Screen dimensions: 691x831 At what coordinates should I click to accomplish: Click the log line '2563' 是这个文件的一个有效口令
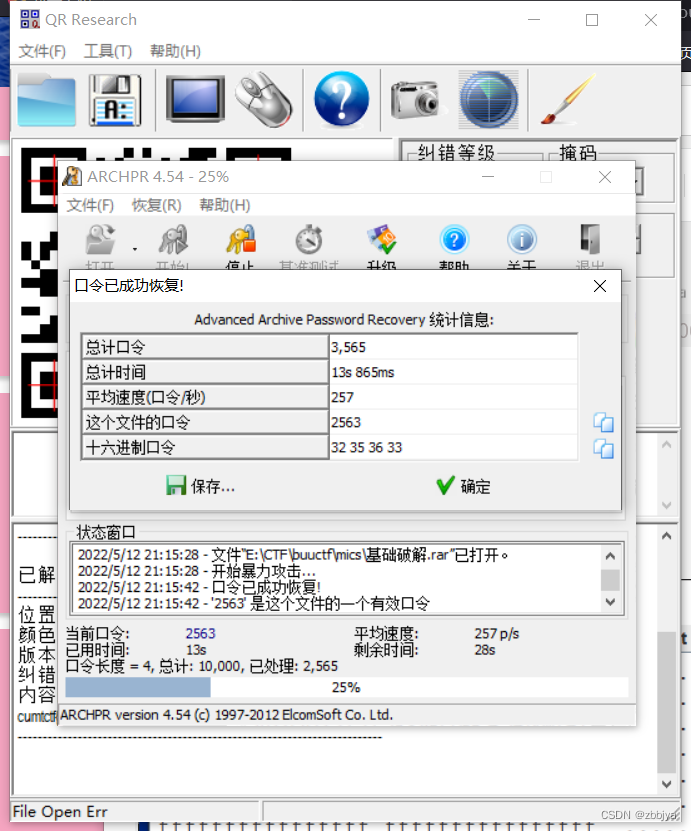(253, 604)
